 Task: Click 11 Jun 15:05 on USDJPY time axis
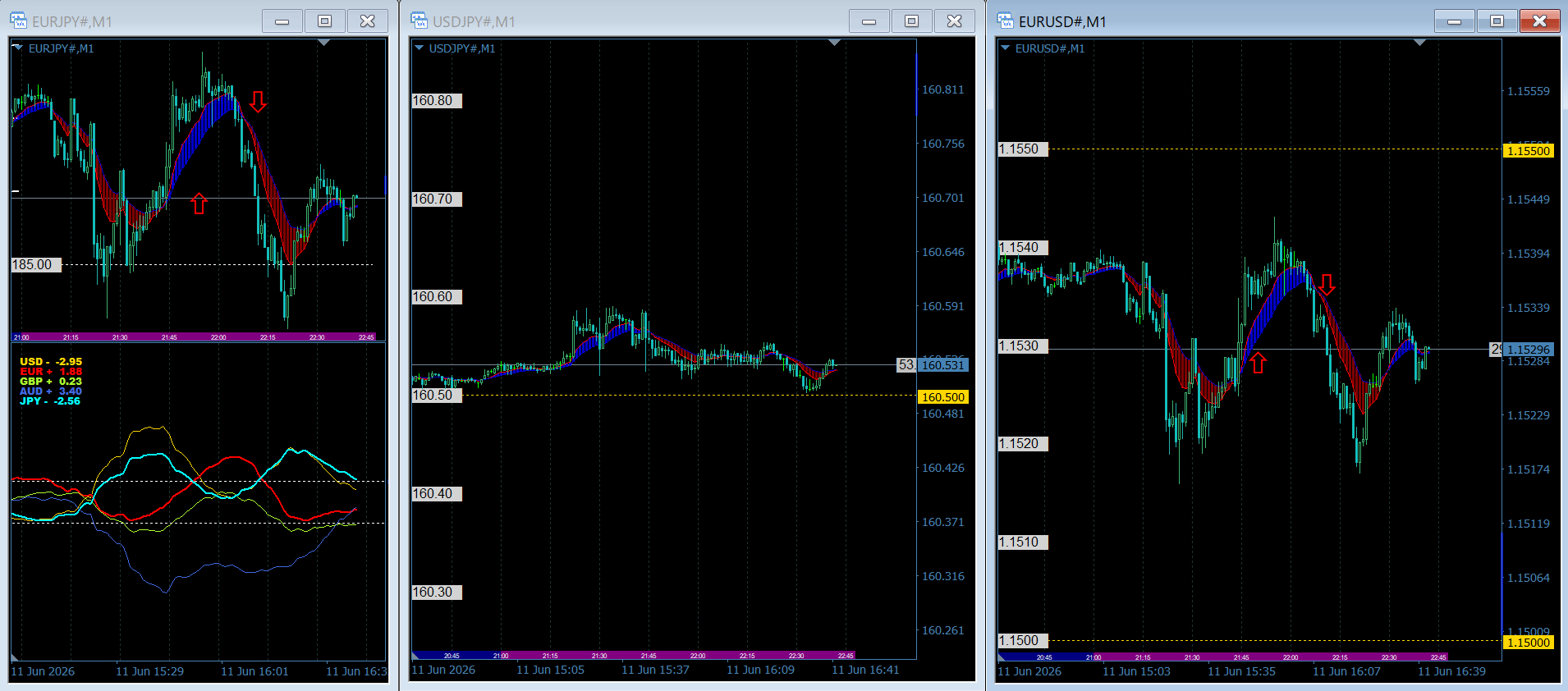(550, 670)
